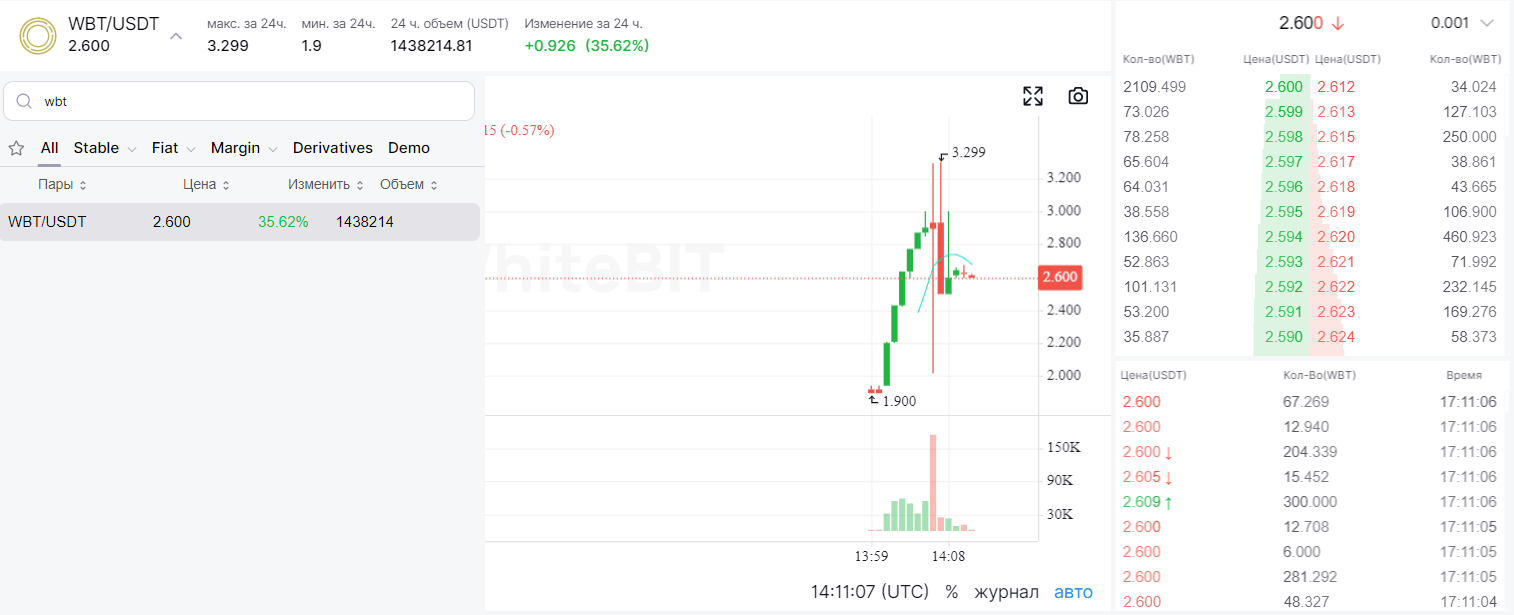
Task: Click the fullscreen expand chart icon
Action: tap(1033, 96)
